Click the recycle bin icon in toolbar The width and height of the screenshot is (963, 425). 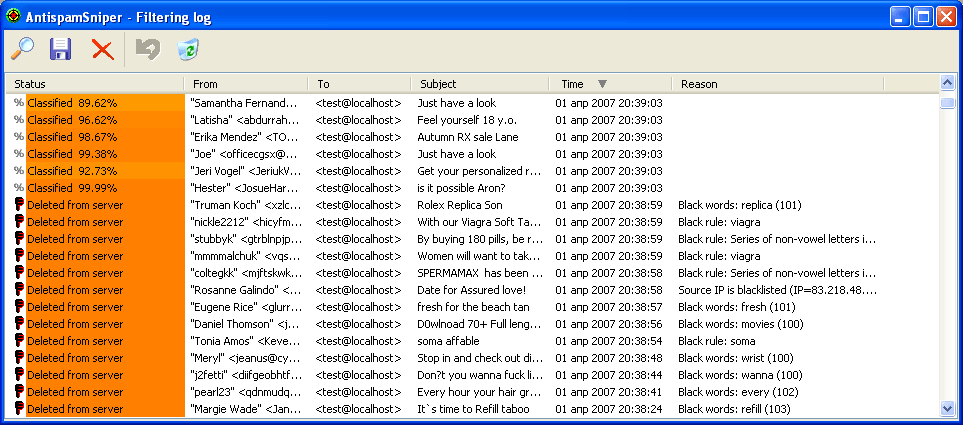188,49
